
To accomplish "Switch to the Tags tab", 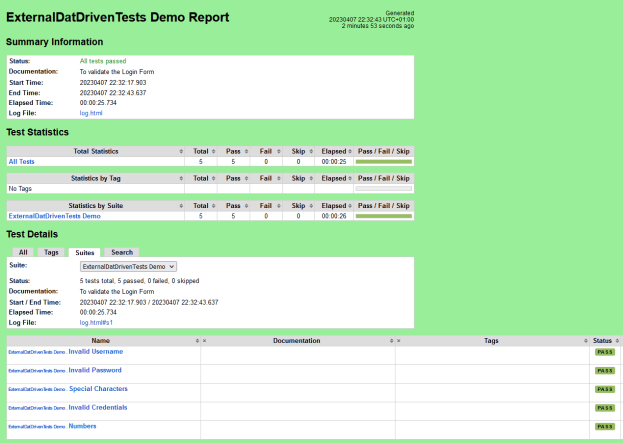I will pos(52,252).
